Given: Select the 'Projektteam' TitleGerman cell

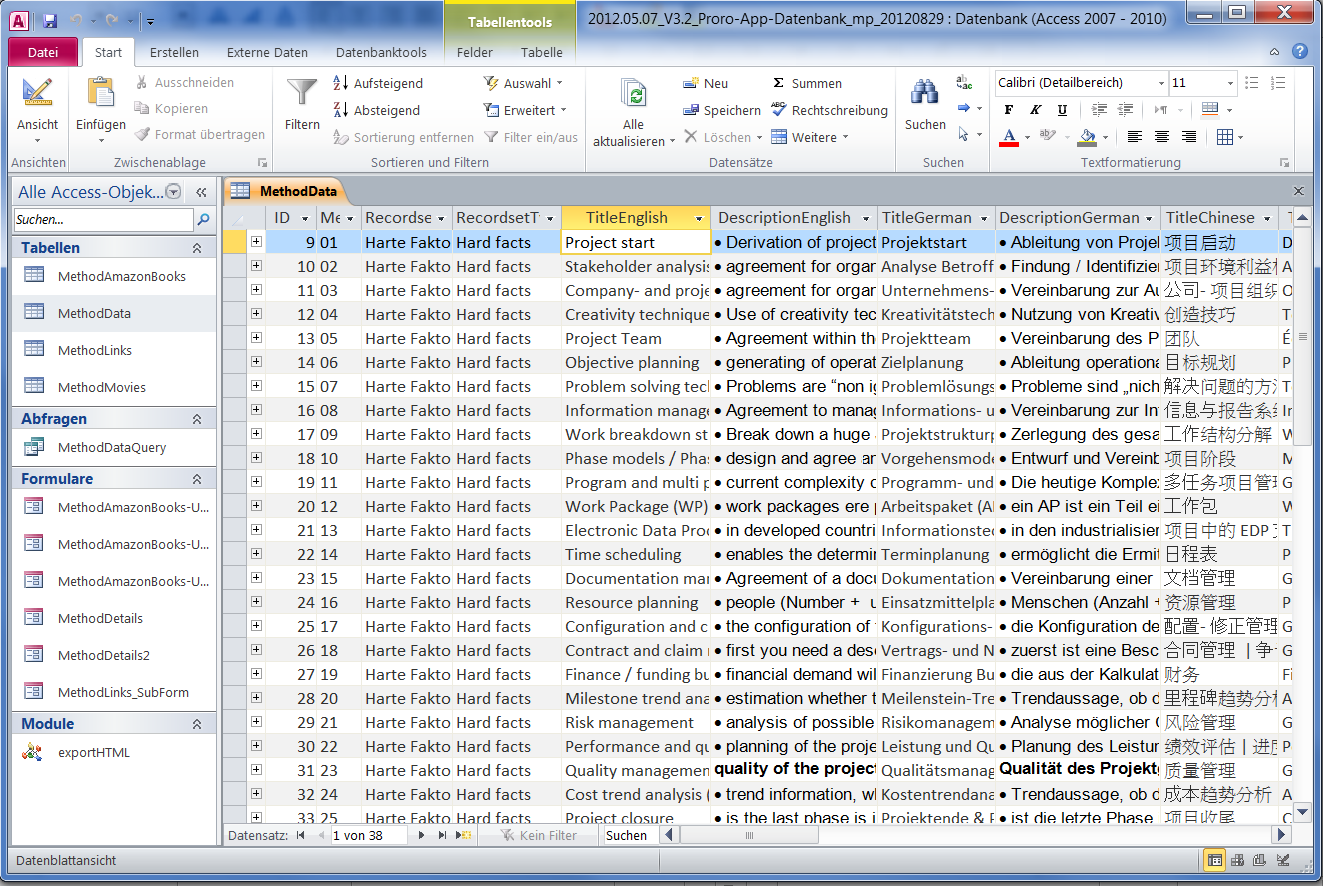Looking at the screenshot, I should 937,338.
